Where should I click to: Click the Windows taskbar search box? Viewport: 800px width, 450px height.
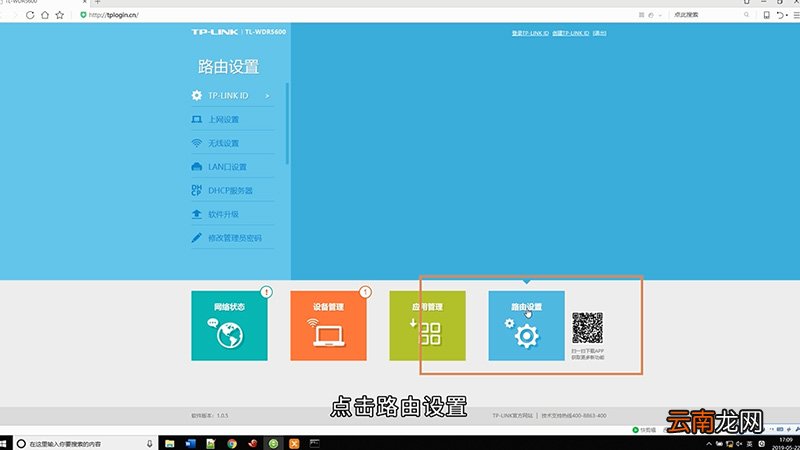85,443
